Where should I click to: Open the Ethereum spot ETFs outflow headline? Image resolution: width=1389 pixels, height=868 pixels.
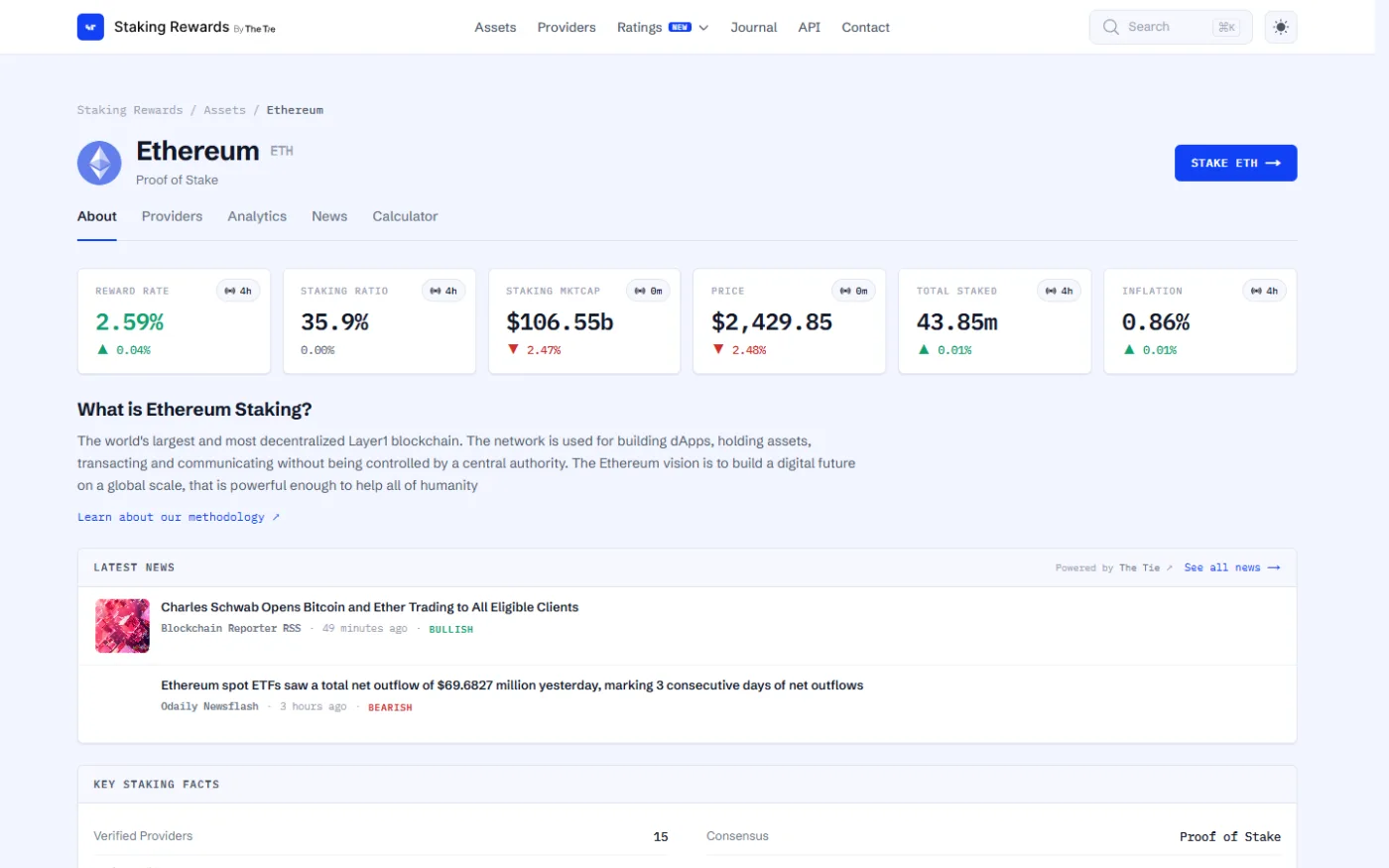click(512, 685)
